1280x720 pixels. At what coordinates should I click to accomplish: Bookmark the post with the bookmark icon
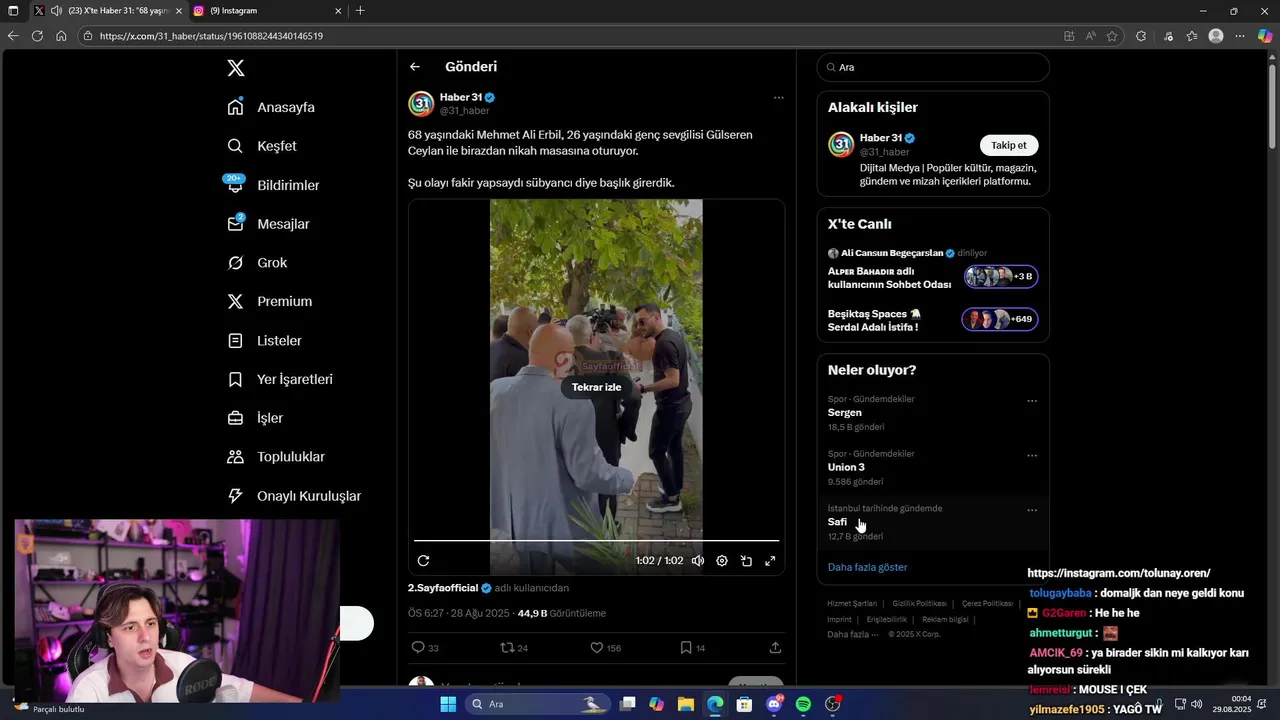[686, 648]
